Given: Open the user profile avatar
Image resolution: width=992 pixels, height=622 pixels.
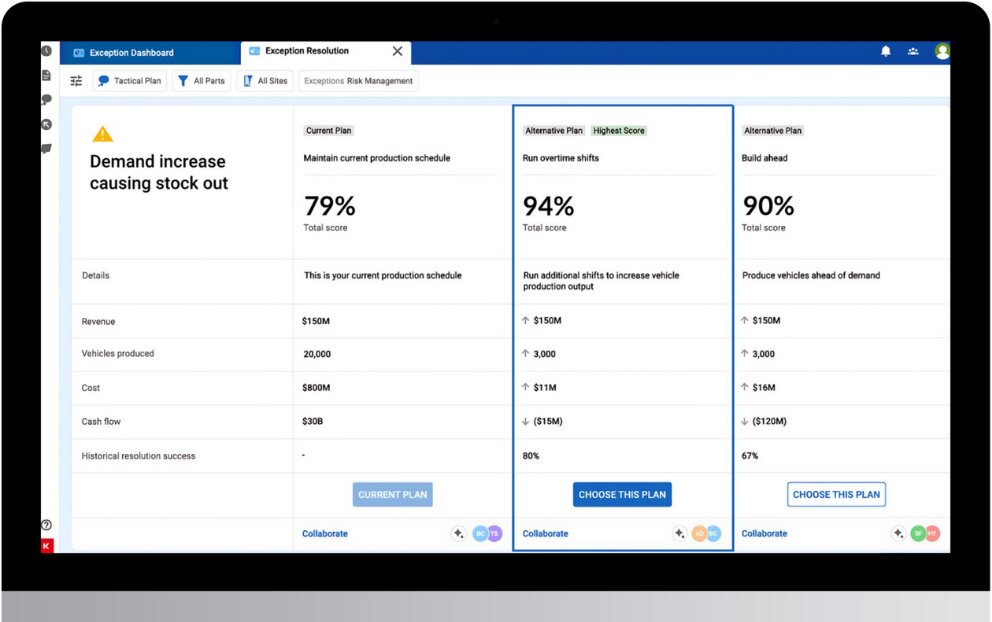Looking at the screenshot, I should (941, 52).
